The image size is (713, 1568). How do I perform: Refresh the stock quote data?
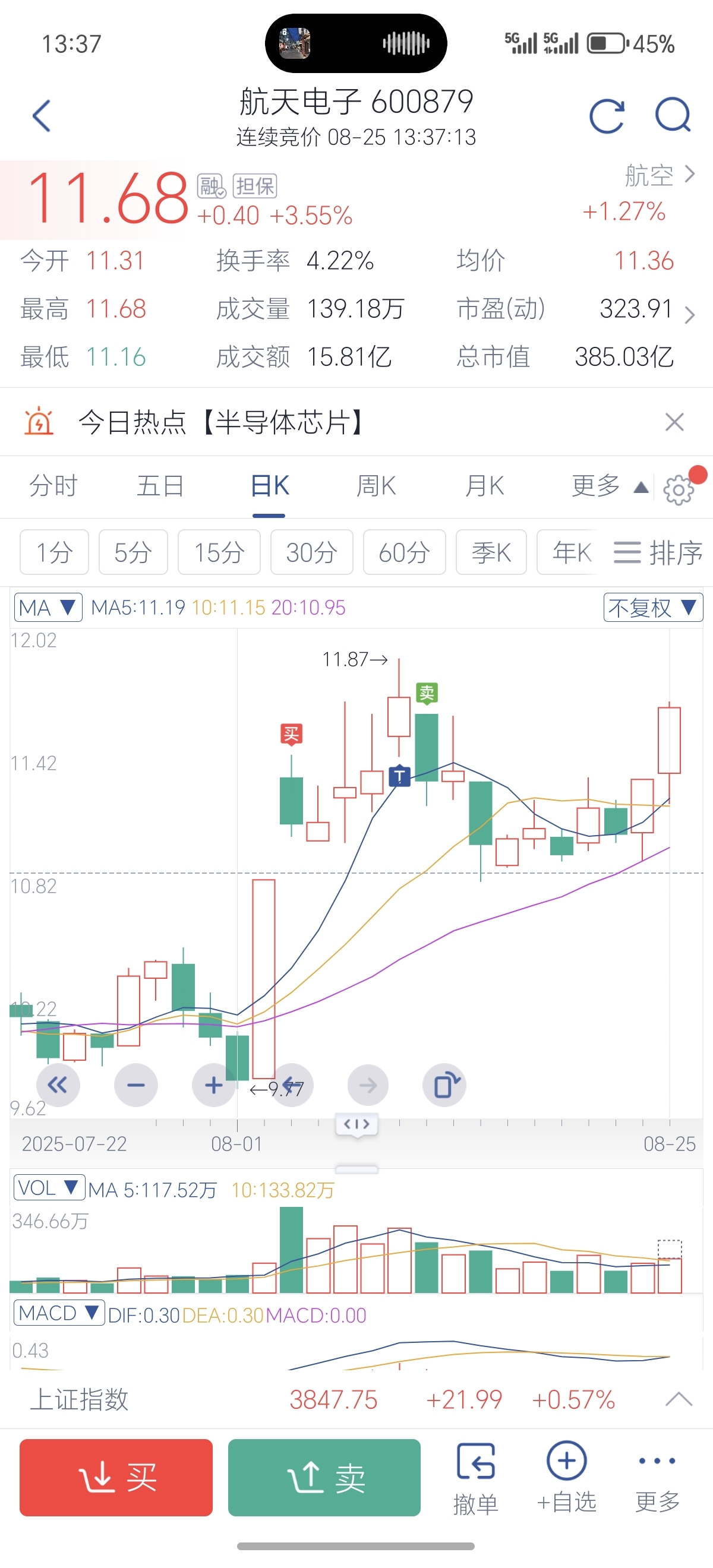tap(607, 115)
